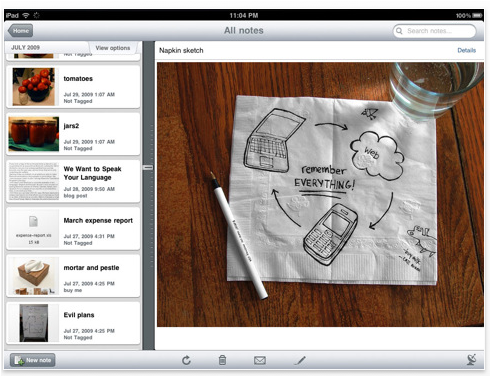The height and width of the screenshot is (377, 491).
Task: Create a New note
Action: tap(33, 360)
